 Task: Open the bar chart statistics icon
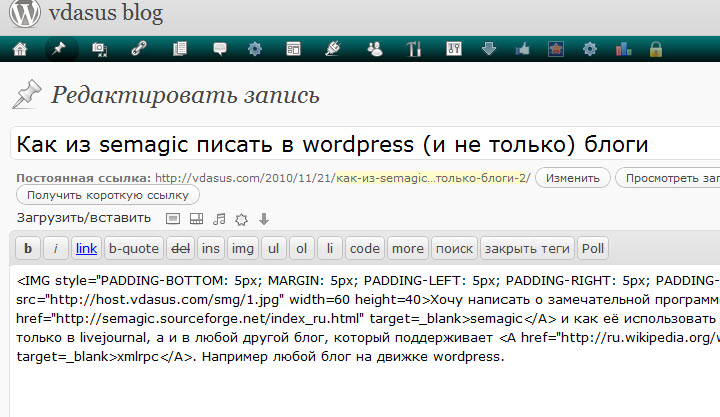coord(624,49)
